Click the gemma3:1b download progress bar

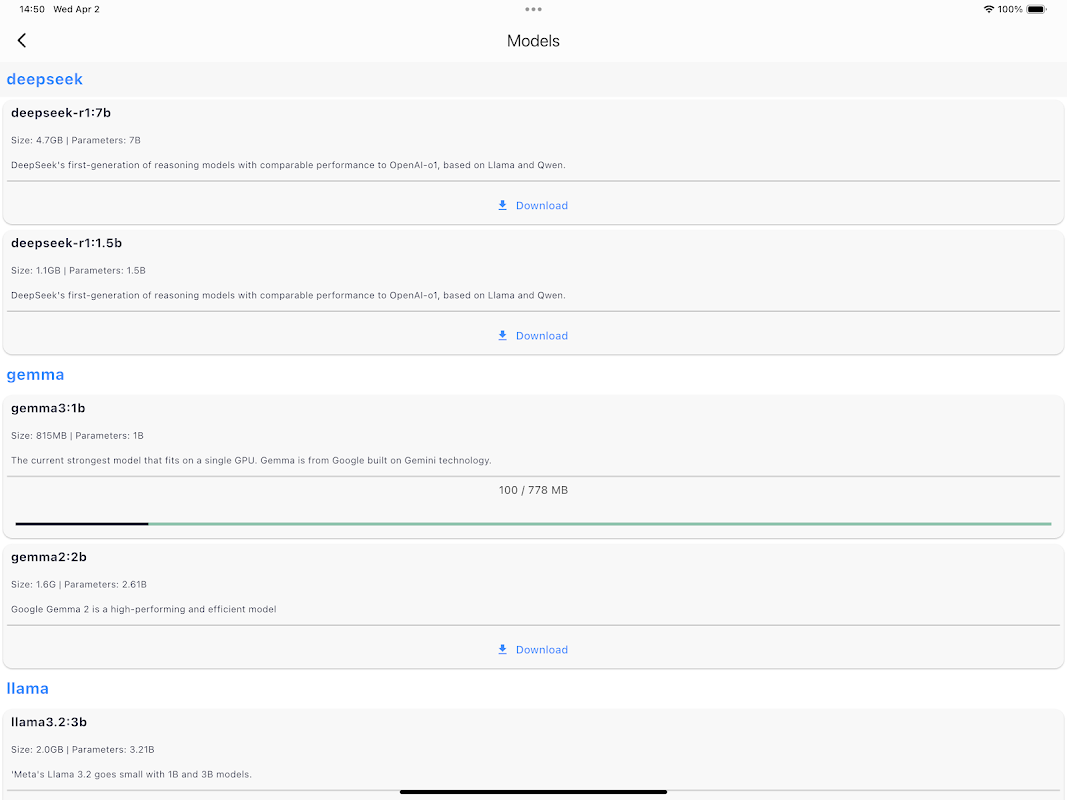[533, 523]
